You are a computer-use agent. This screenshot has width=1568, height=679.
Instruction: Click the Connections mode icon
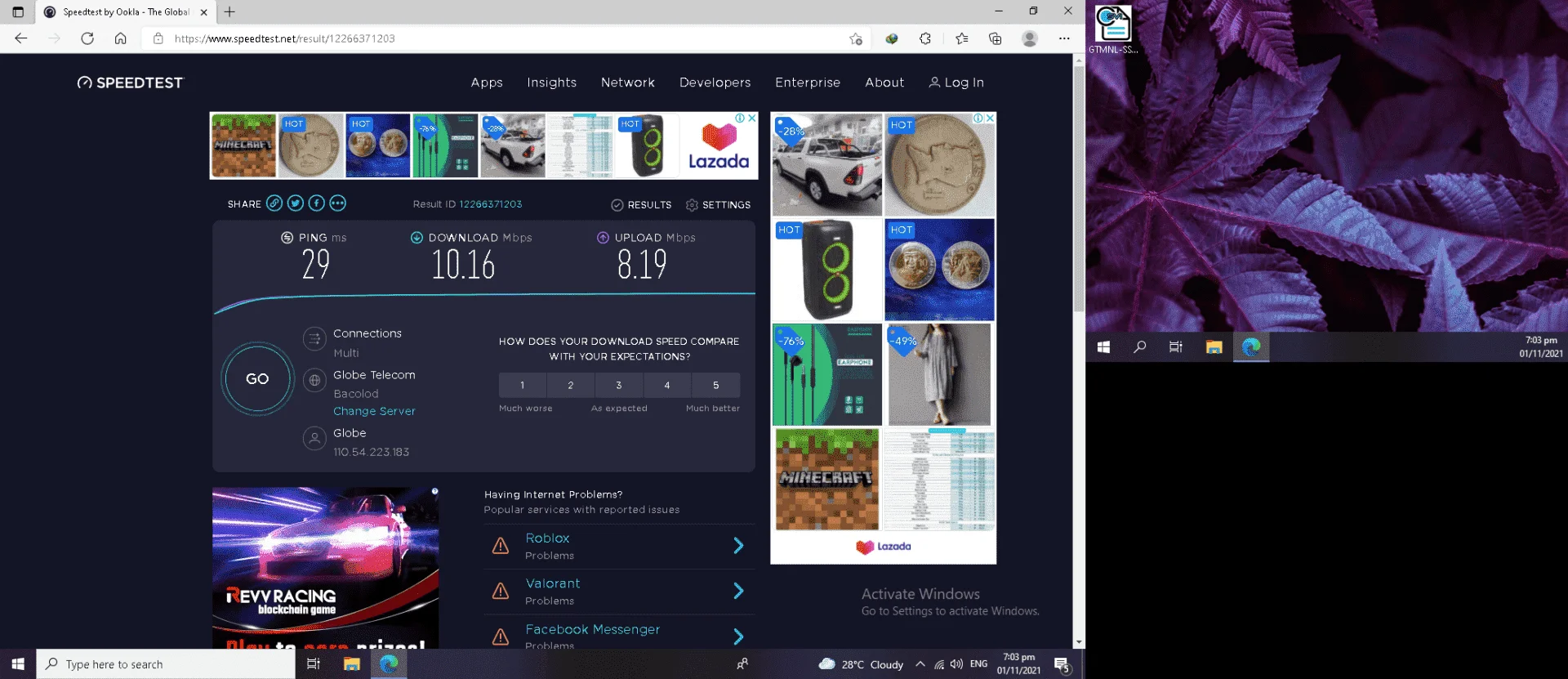click(x=314, y=338)
